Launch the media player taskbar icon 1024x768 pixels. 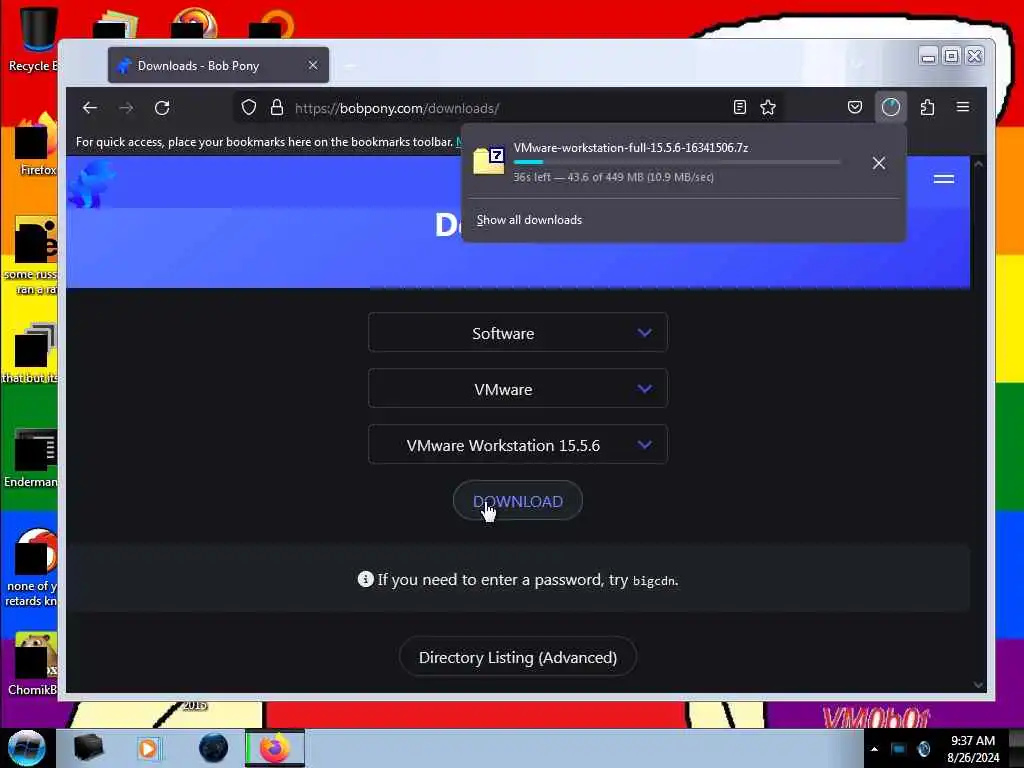[148, 748]
